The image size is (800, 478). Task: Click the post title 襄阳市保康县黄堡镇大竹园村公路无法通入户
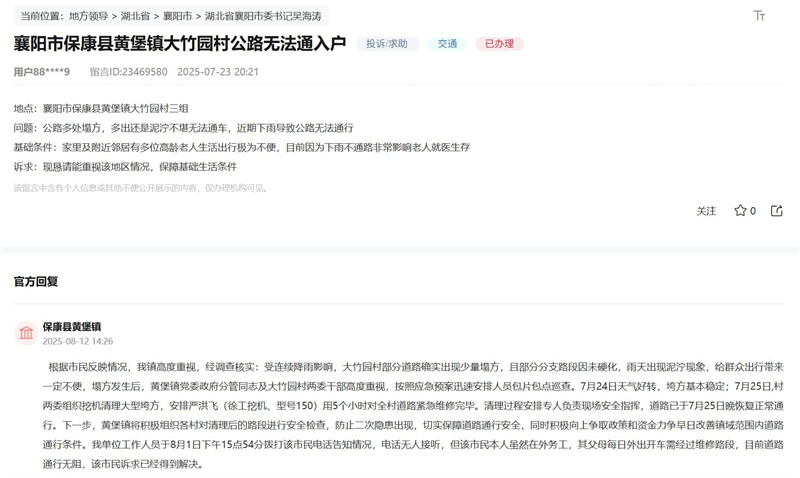180,44
